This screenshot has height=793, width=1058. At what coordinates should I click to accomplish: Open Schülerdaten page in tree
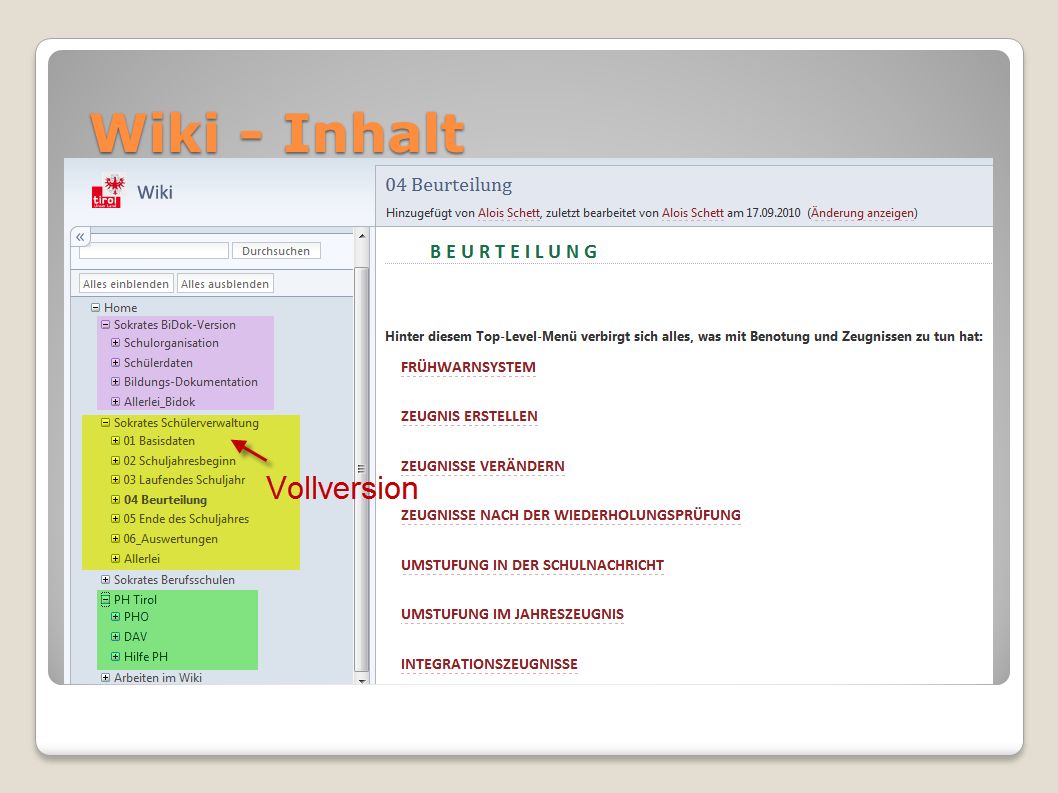click(158, 362)
